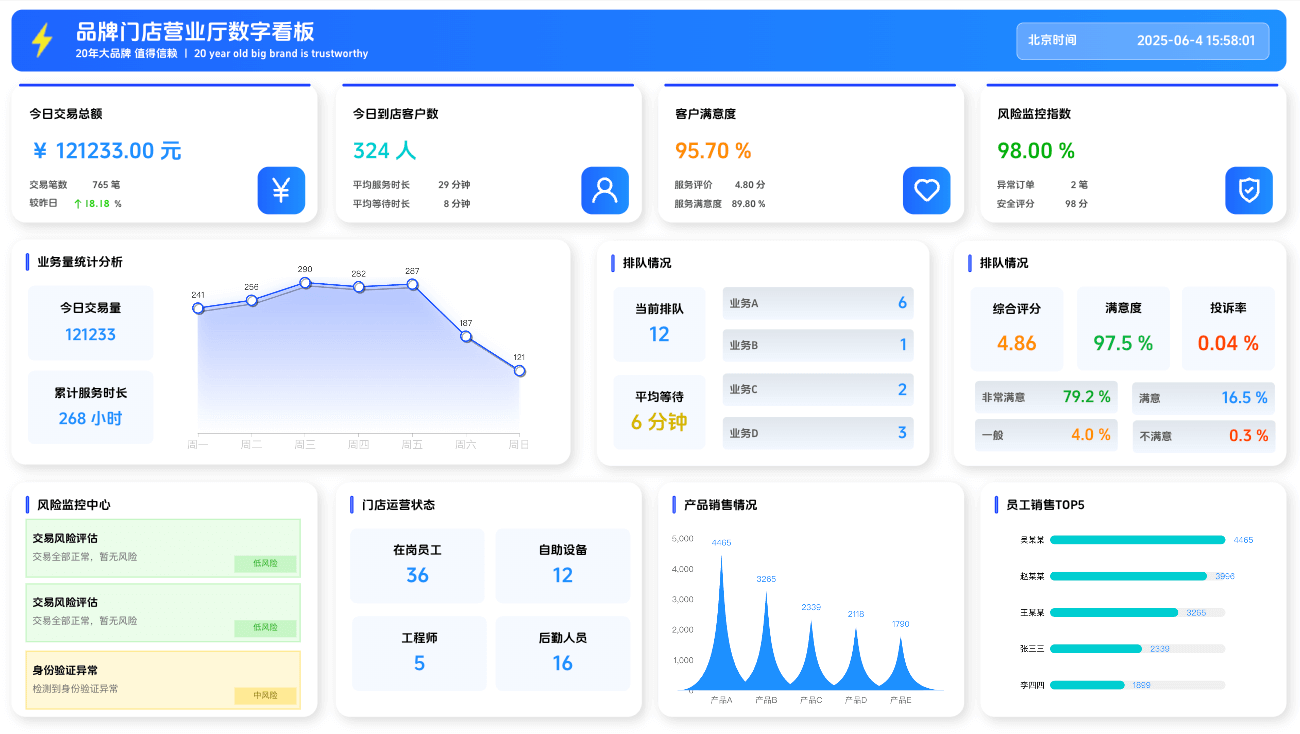
Task: Select the 周三 data point labeled 290
Action: 305,283
